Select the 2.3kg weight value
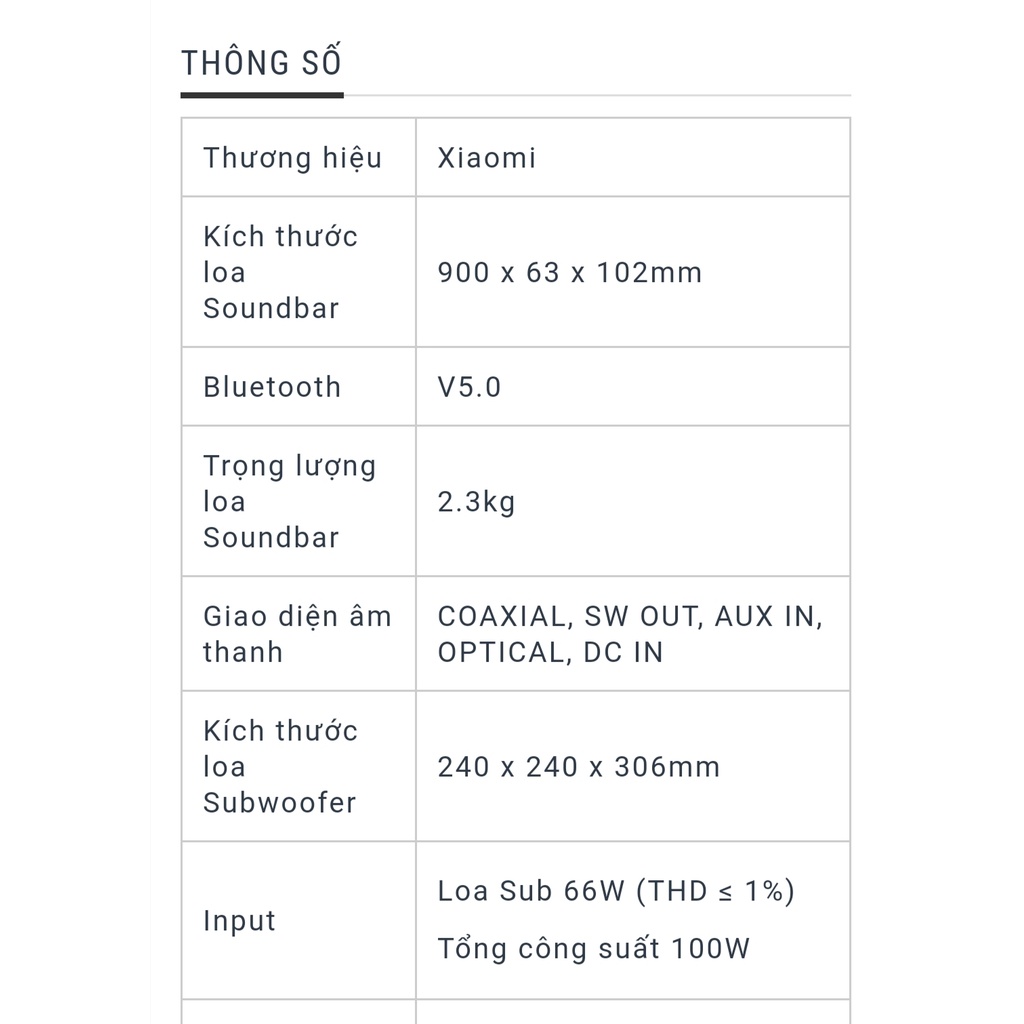The image size is (1024, 1024). [x=476, y=501]
